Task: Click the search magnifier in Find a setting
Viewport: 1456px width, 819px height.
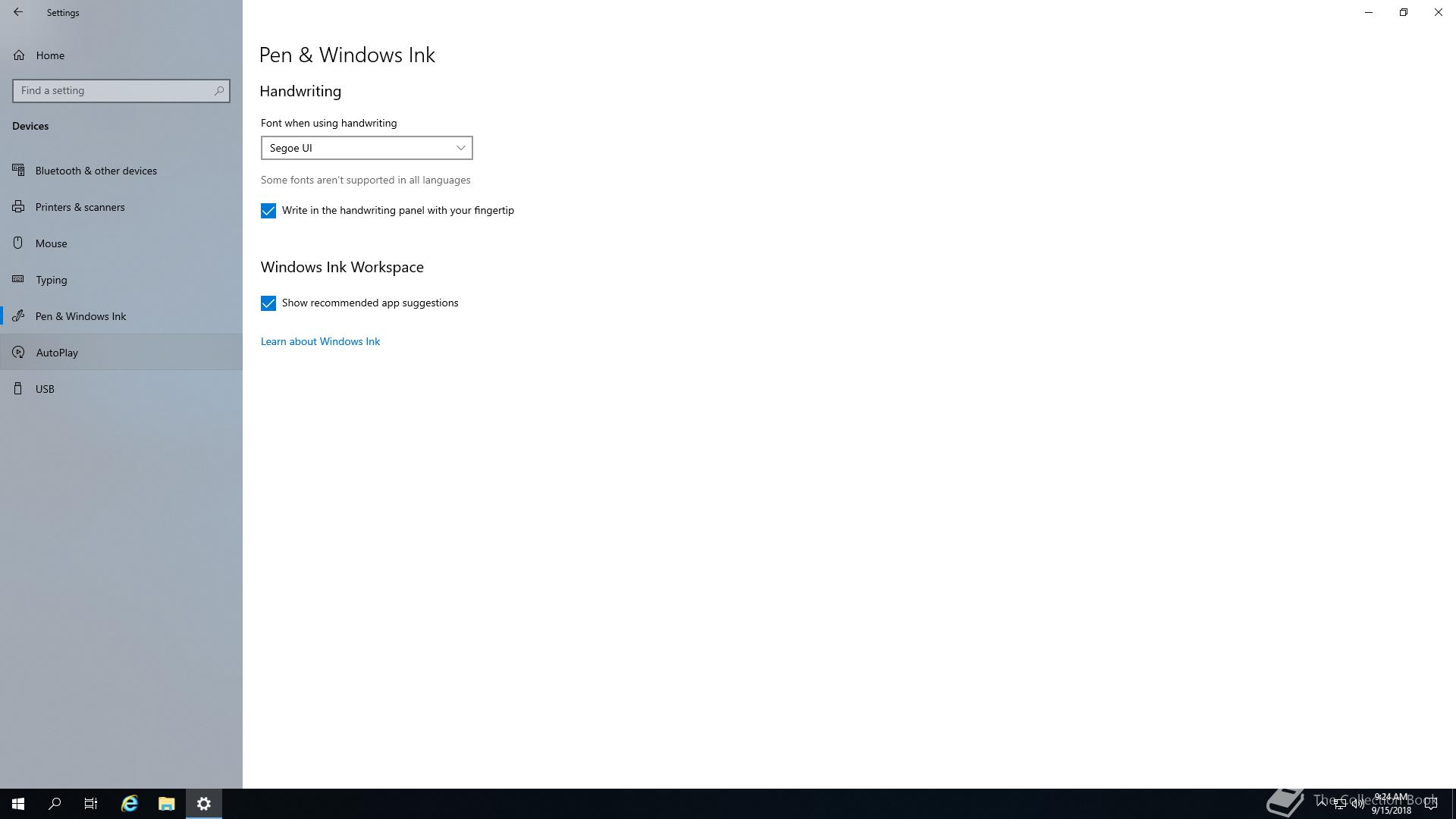Action: 219,90
